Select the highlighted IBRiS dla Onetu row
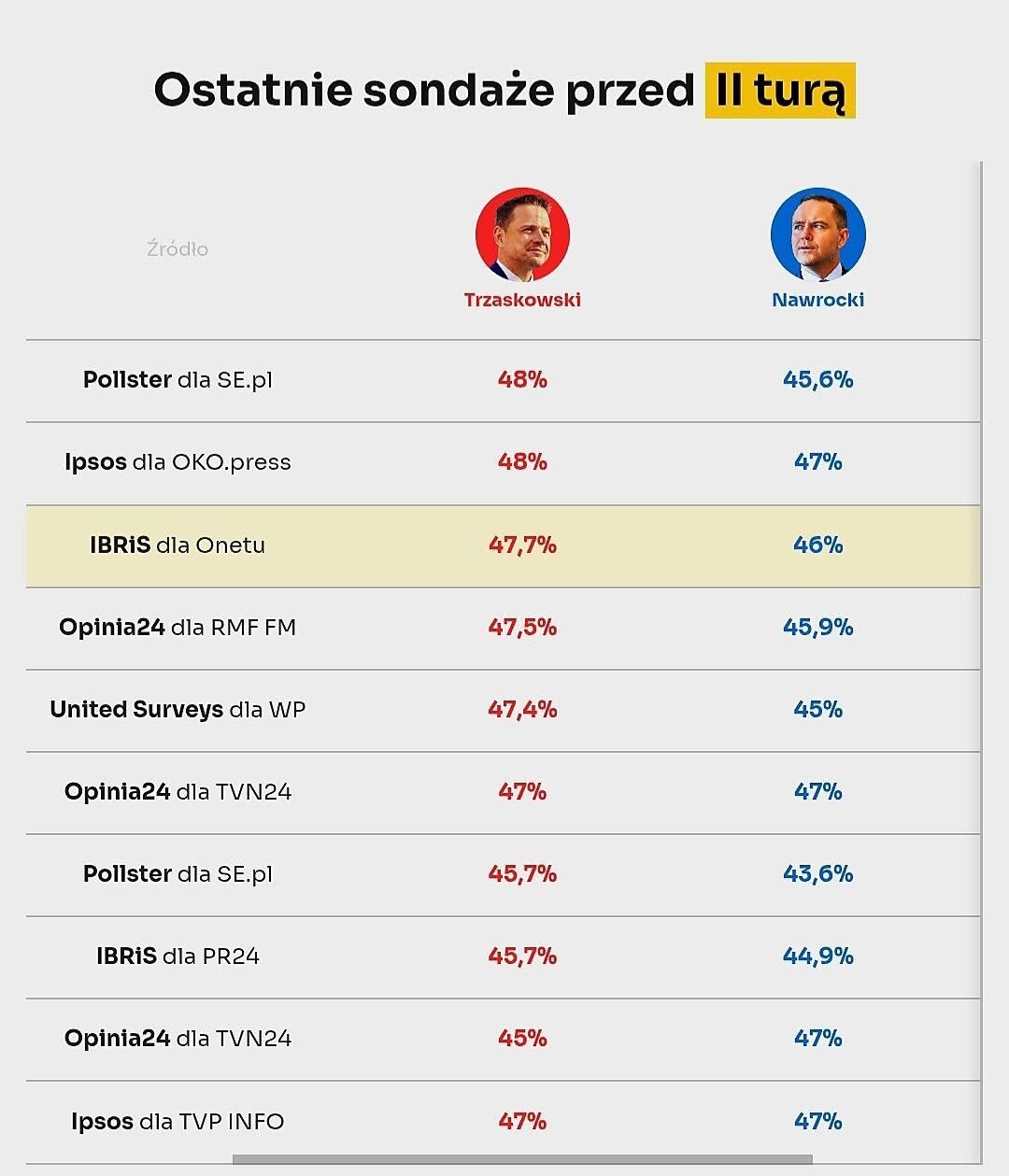Viewport: 1009px width, 1176px height. pos(178,545)
